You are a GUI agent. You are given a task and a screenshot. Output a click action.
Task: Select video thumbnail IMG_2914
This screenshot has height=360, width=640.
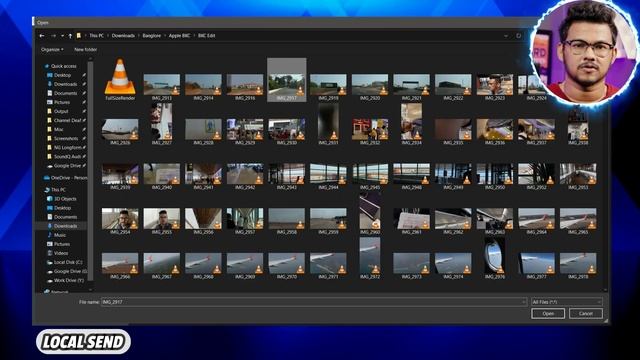203,87
